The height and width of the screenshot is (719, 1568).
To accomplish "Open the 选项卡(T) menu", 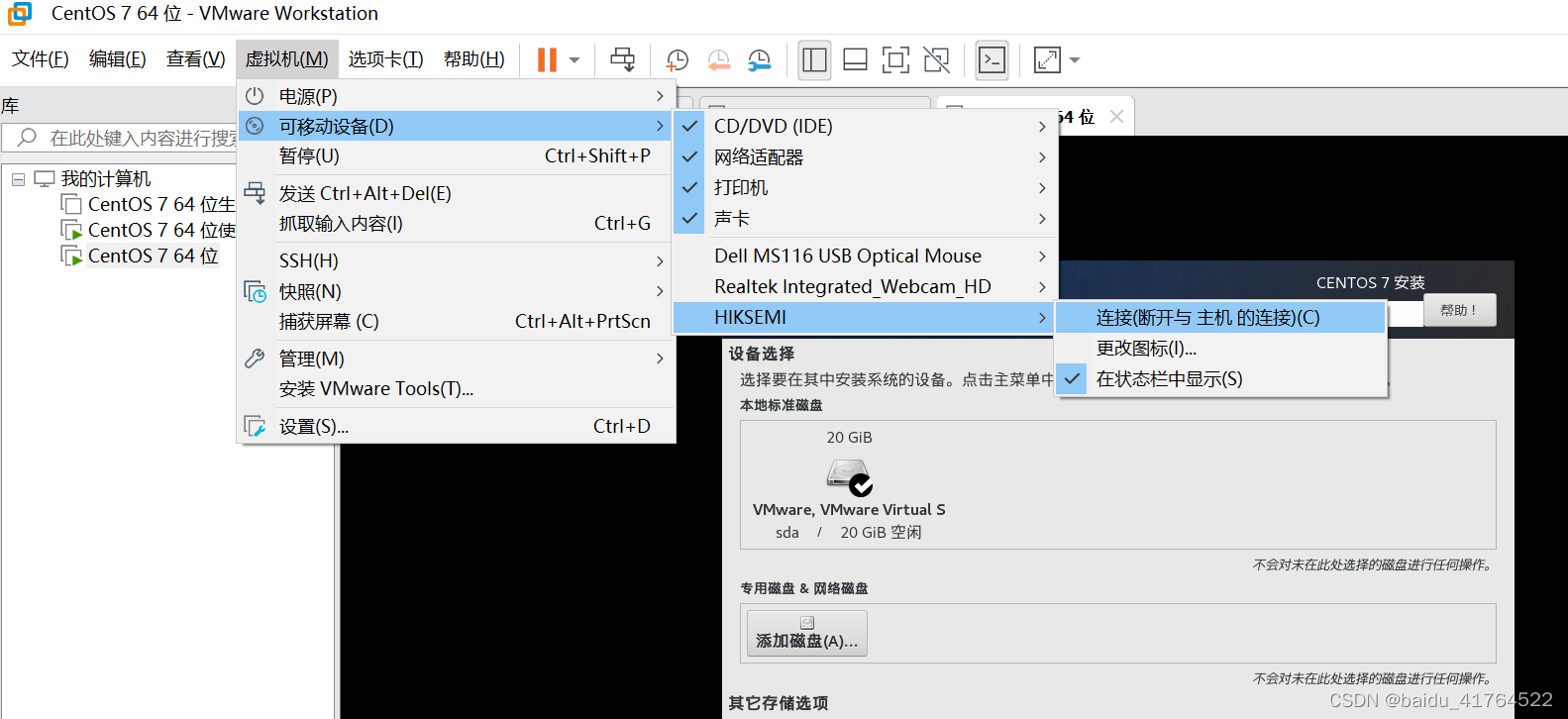I will pos(386,59).
